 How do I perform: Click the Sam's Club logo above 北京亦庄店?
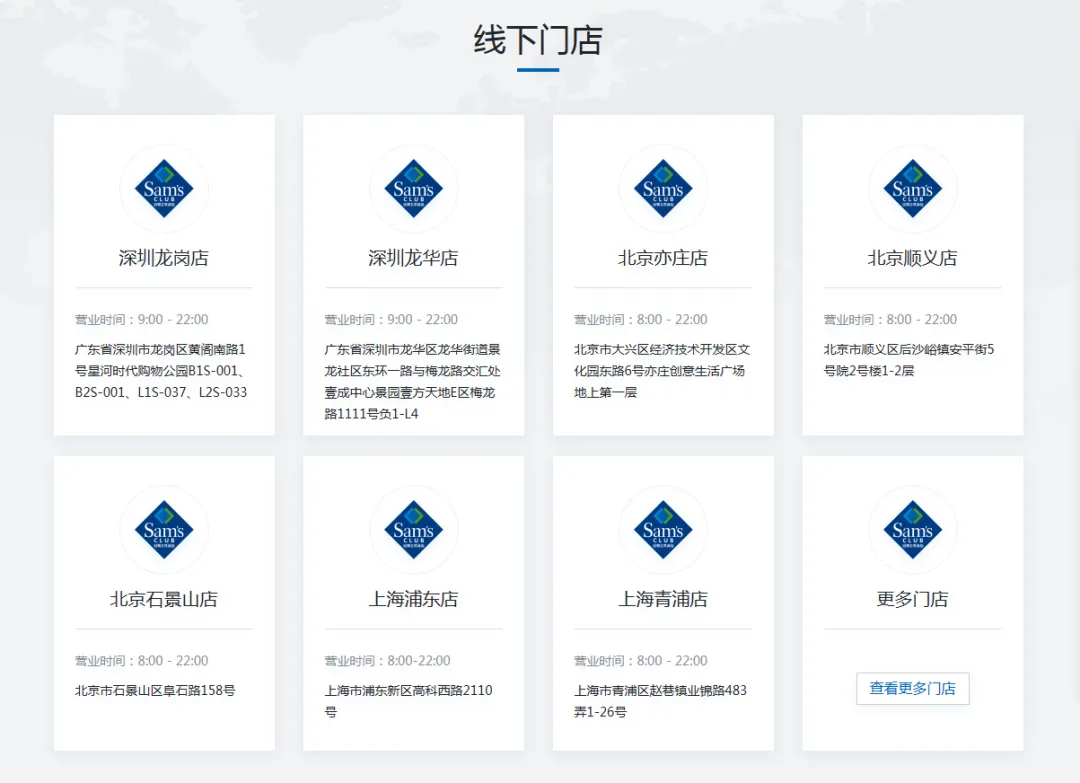pyautogui.click(x=663, y=189)
